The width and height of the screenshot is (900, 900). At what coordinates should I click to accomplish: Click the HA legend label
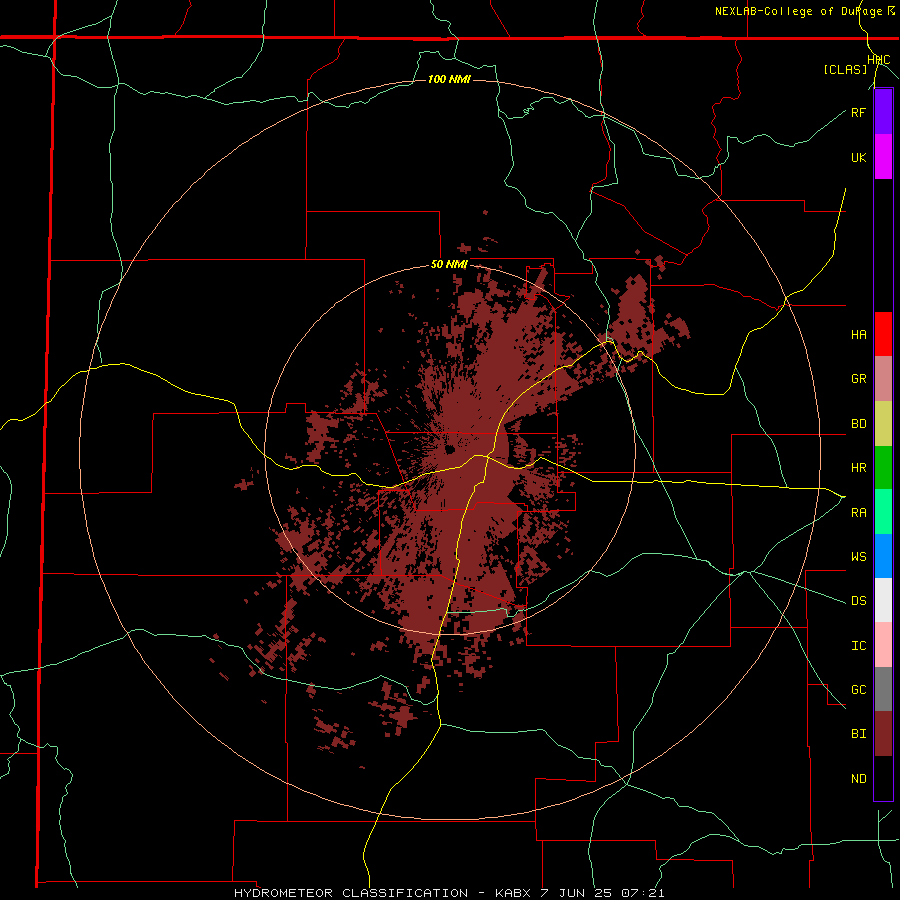pyautogui.click(x=858, y=335)
